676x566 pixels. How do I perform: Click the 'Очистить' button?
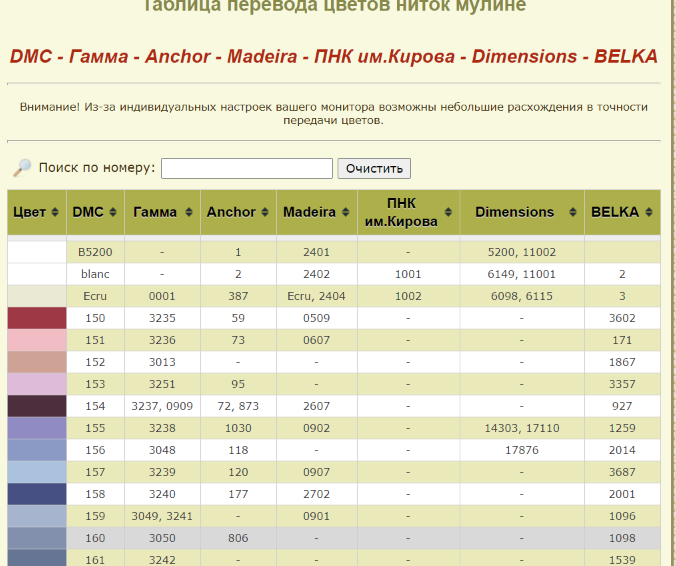point(374,168)
